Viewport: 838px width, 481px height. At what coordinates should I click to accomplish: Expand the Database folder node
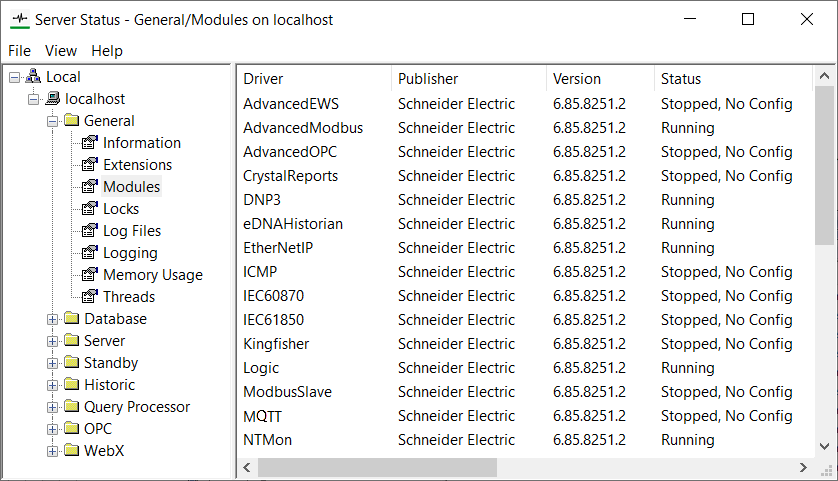click(52, 319)
